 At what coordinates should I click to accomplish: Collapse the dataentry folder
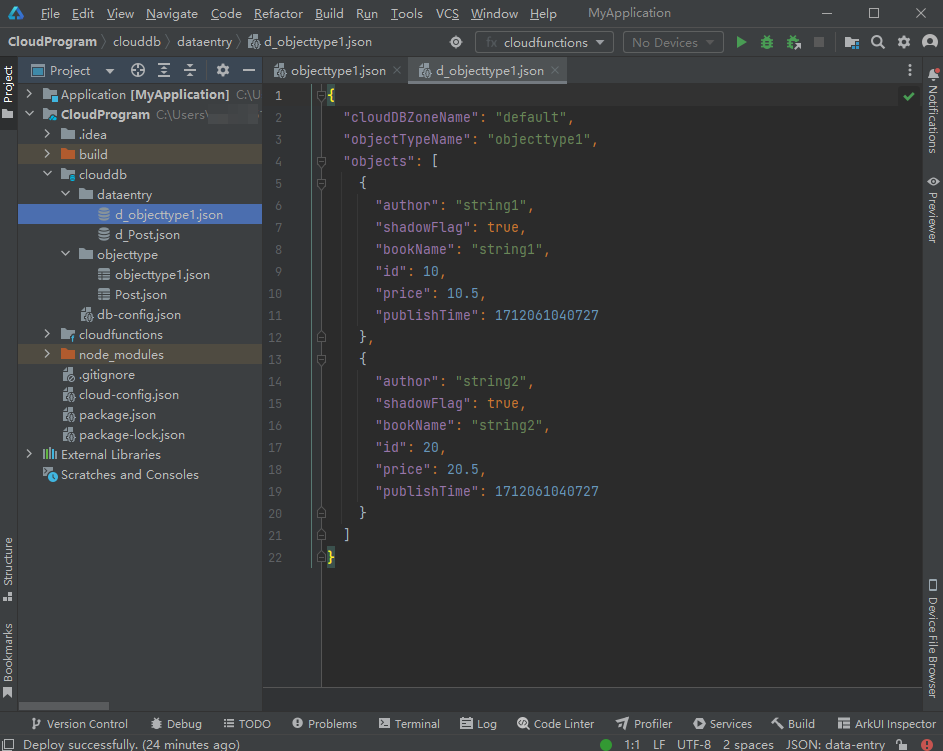(x=65, y=195)
